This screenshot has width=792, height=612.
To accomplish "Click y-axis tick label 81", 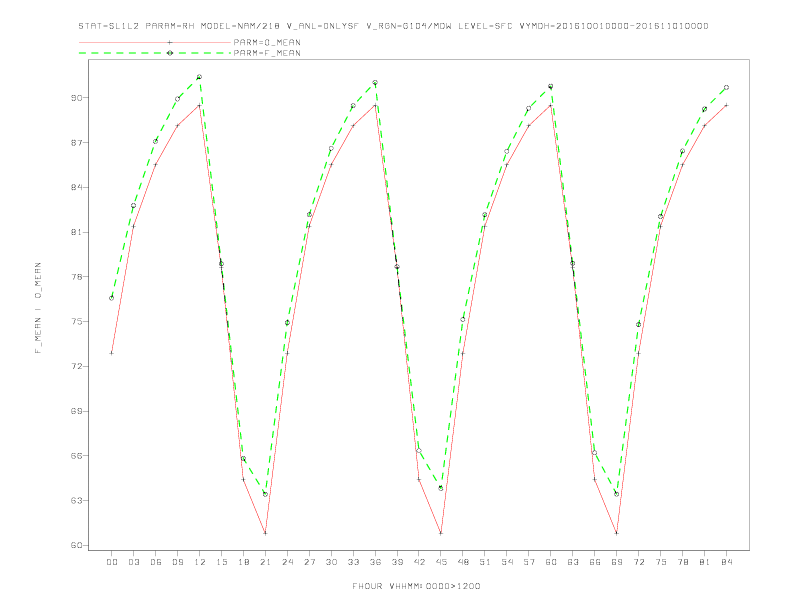I will (x=76, y=232).
